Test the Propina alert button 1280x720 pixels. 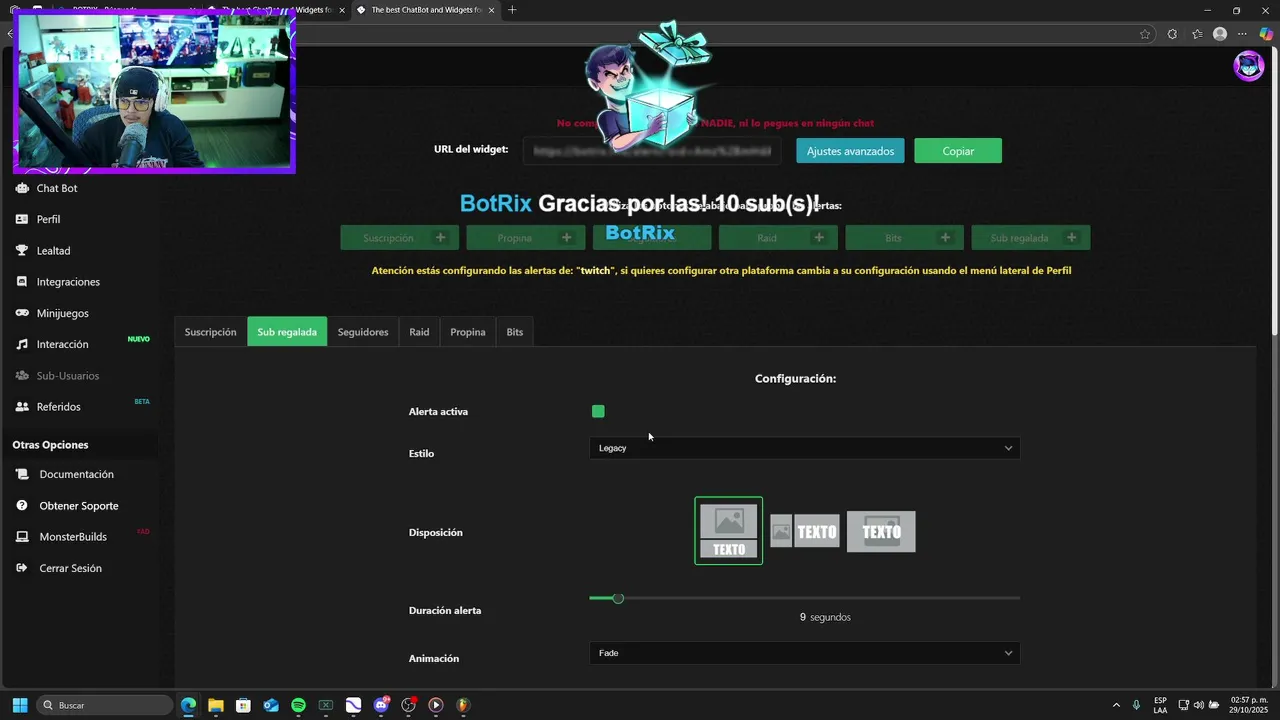[526, 238]
